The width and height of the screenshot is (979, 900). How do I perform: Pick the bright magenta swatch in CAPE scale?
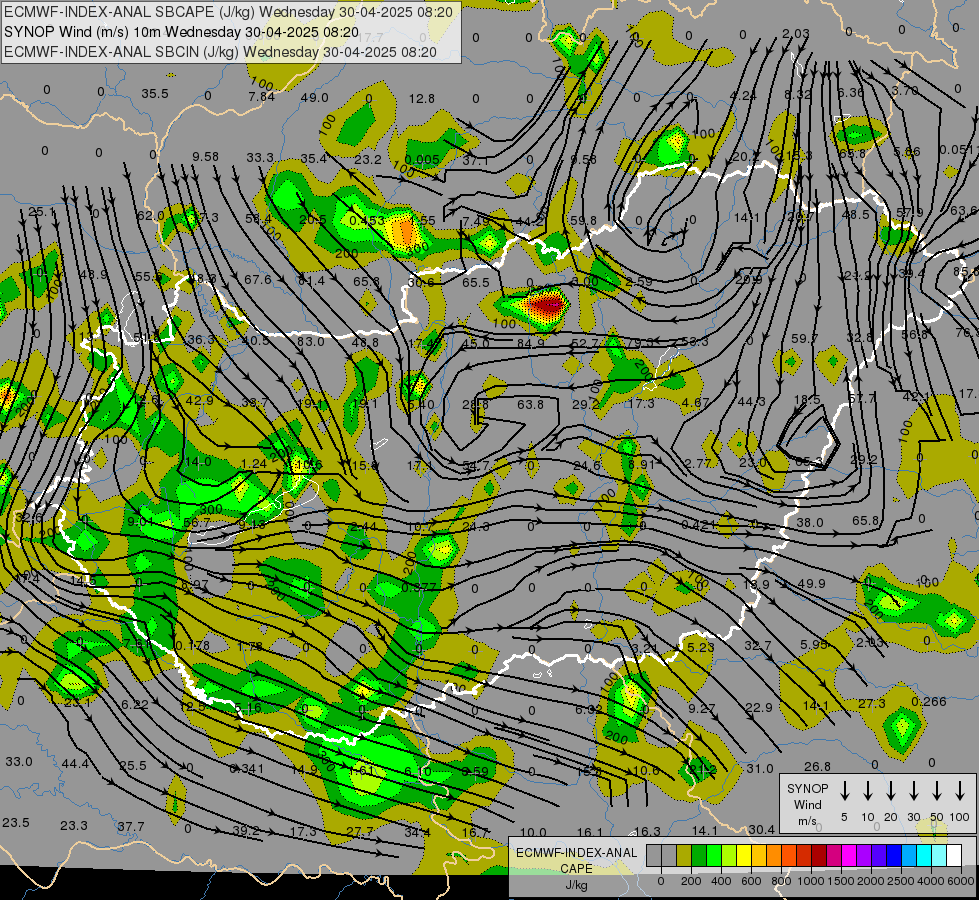coord(849,855)
